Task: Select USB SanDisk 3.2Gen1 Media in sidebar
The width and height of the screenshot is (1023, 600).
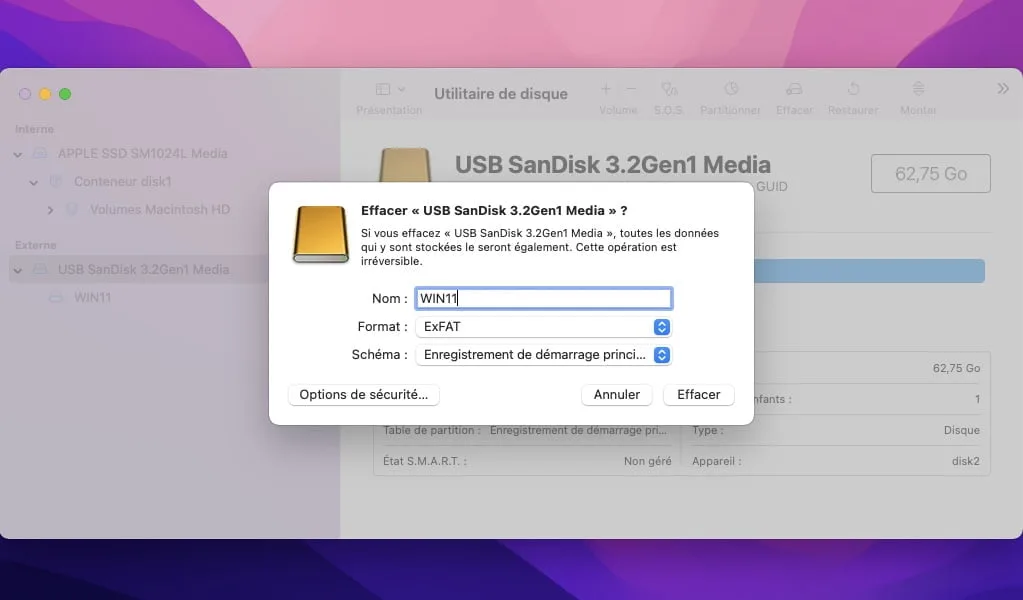Action: tap(144, 270)
